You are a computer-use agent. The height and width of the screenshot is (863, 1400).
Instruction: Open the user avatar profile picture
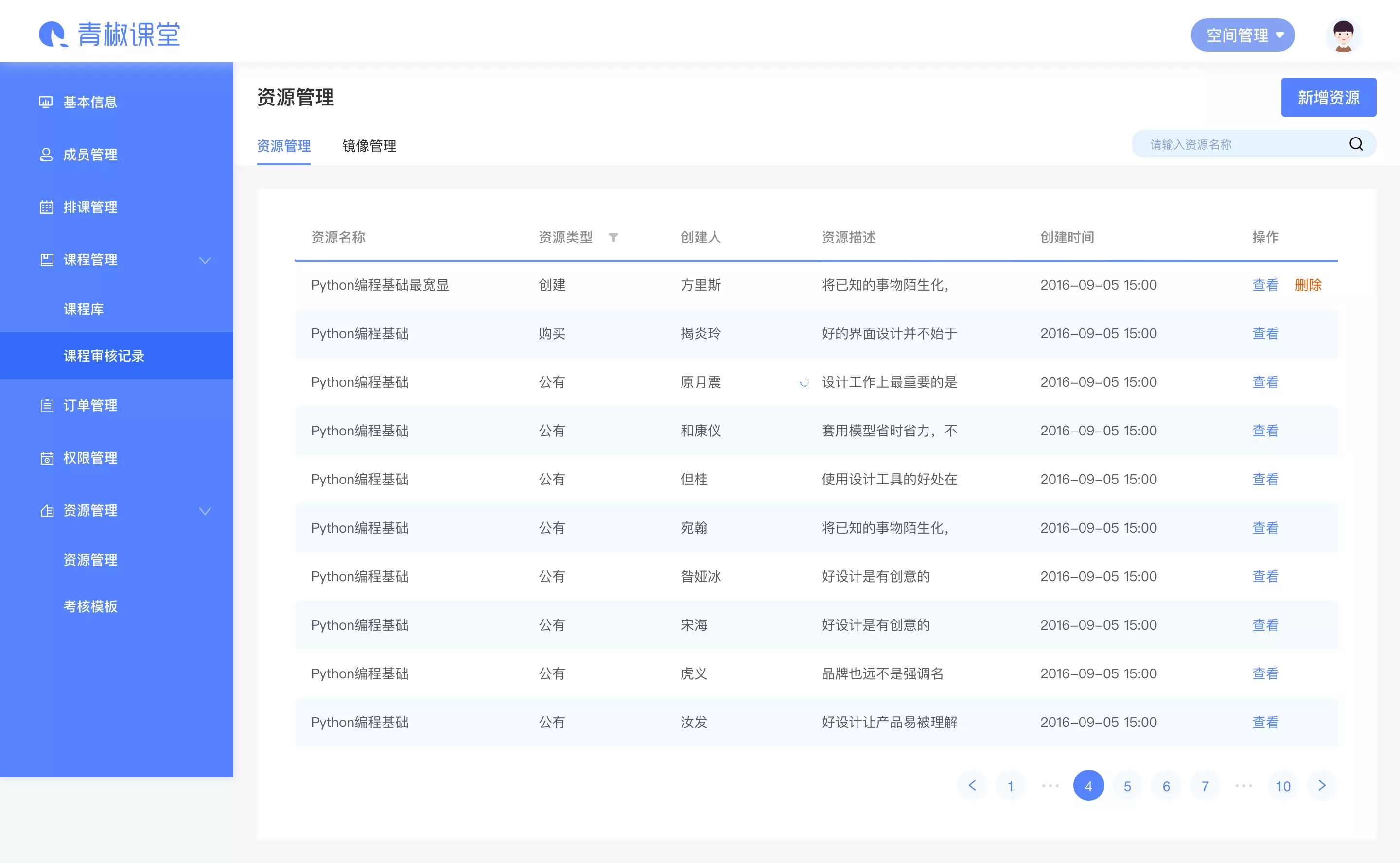1343,35
